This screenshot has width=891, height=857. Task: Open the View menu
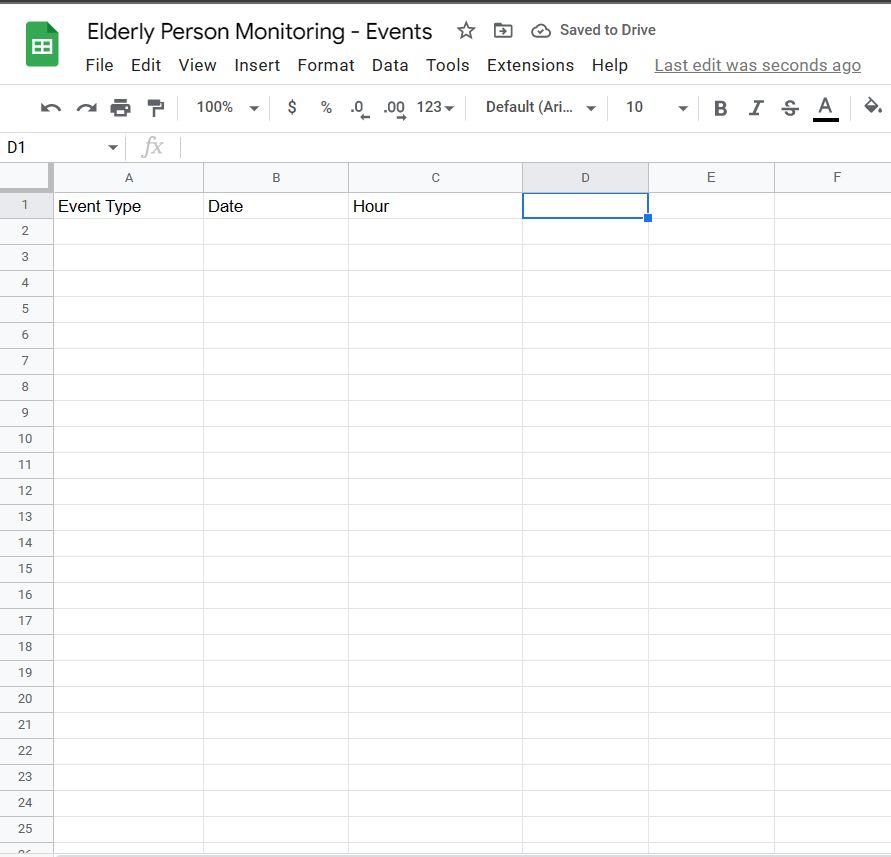[x=197, y=65]
